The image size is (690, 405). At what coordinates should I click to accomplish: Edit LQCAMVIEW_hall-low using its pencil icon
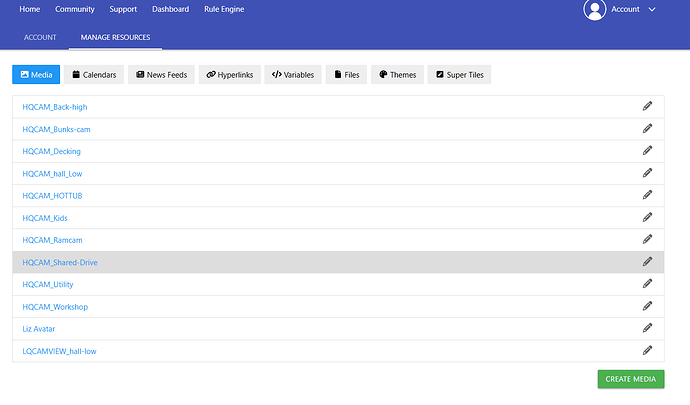(647, 351)
